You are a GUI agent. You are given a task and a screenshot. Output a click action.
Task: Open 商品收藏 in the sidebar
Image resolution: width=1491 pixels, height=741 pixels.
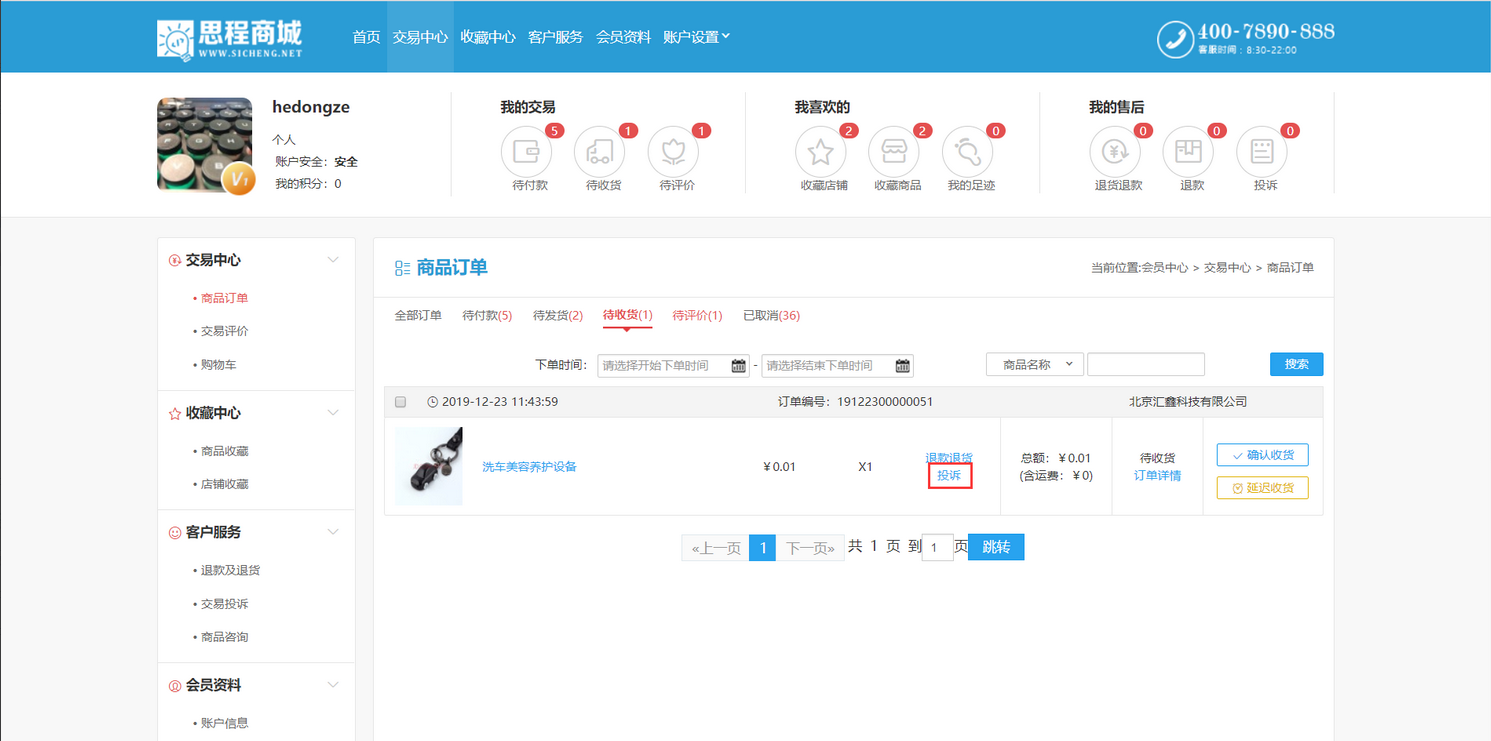224,451
